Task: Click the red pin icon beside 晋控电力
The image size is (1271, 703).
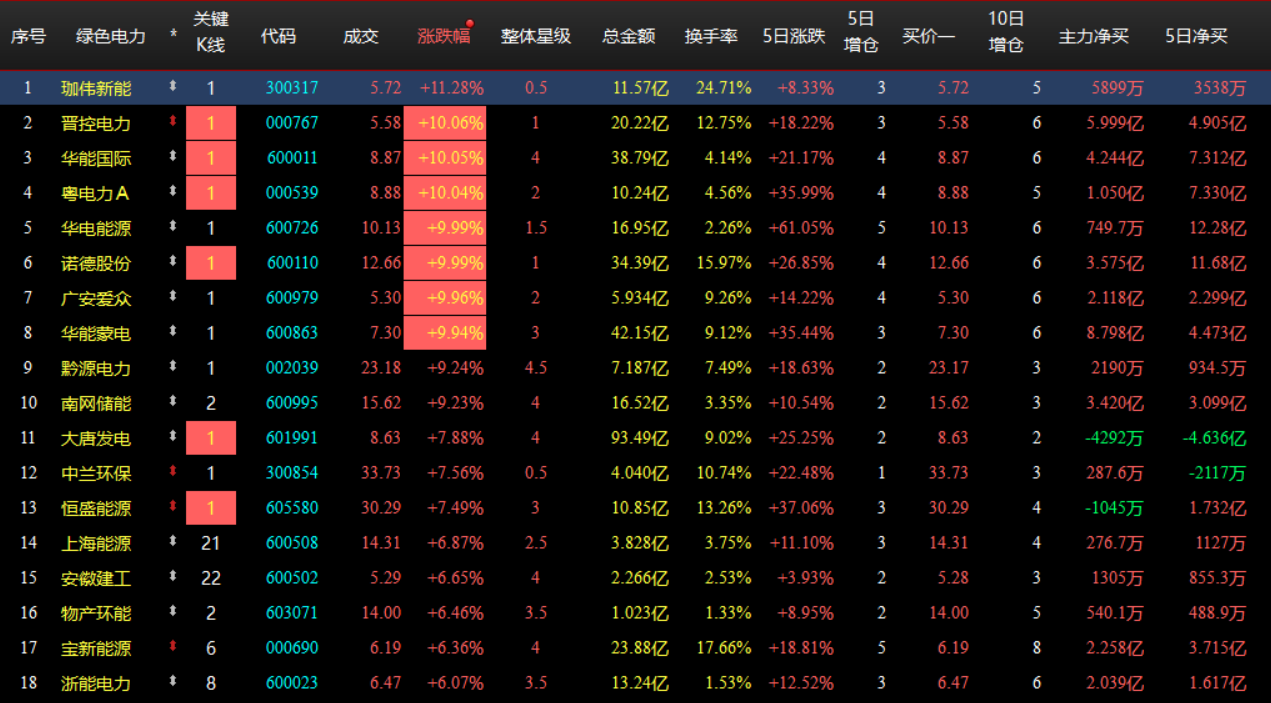Action: (x=173, y=123)
